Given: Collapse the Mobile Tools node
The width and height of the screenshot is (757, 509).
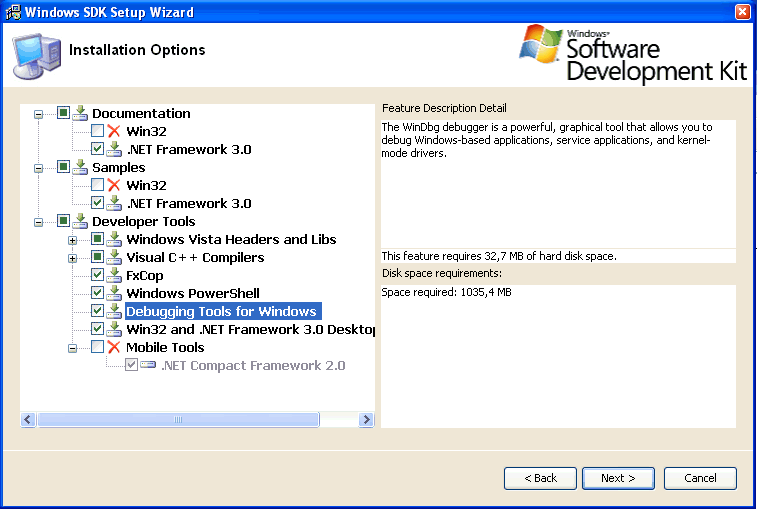Looking at the screenshot, I should coord(72,348).
